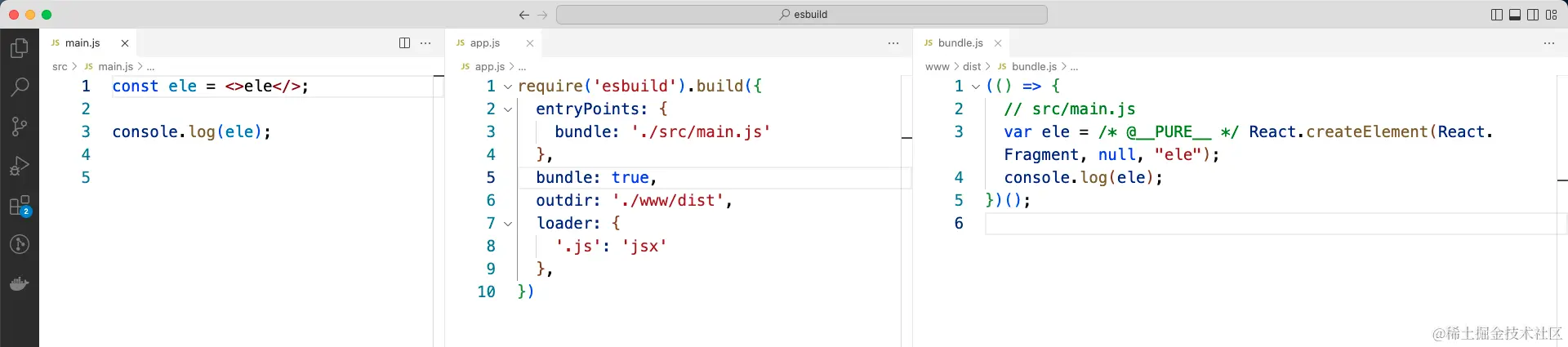The width and height of the screenshot is (1568, 347).
Task: Go forward using the navigation arrow
Action: coord(543,15)
